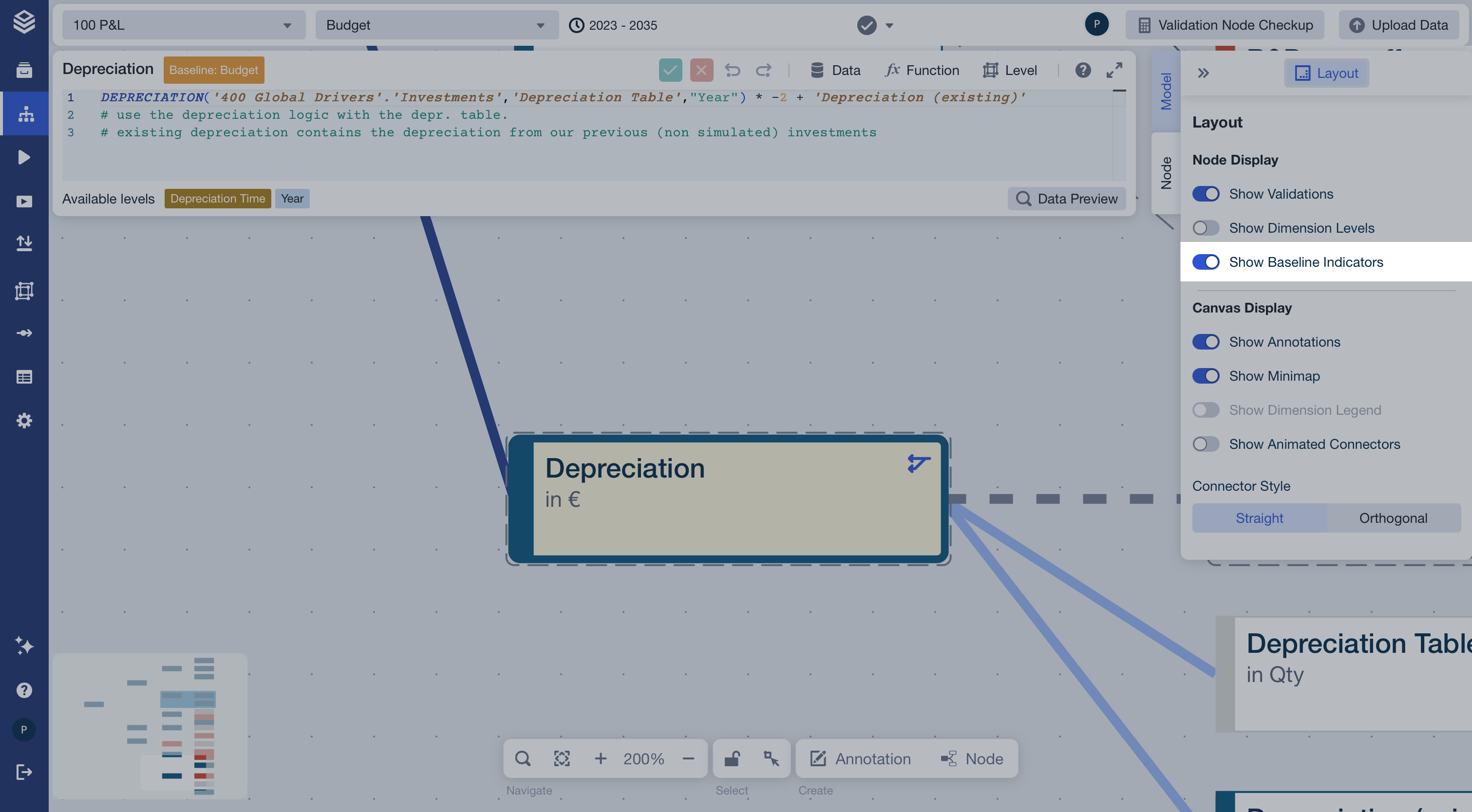Switch to the Node vertical tab
The image size is (1472, 812).
coord(1166,173)
